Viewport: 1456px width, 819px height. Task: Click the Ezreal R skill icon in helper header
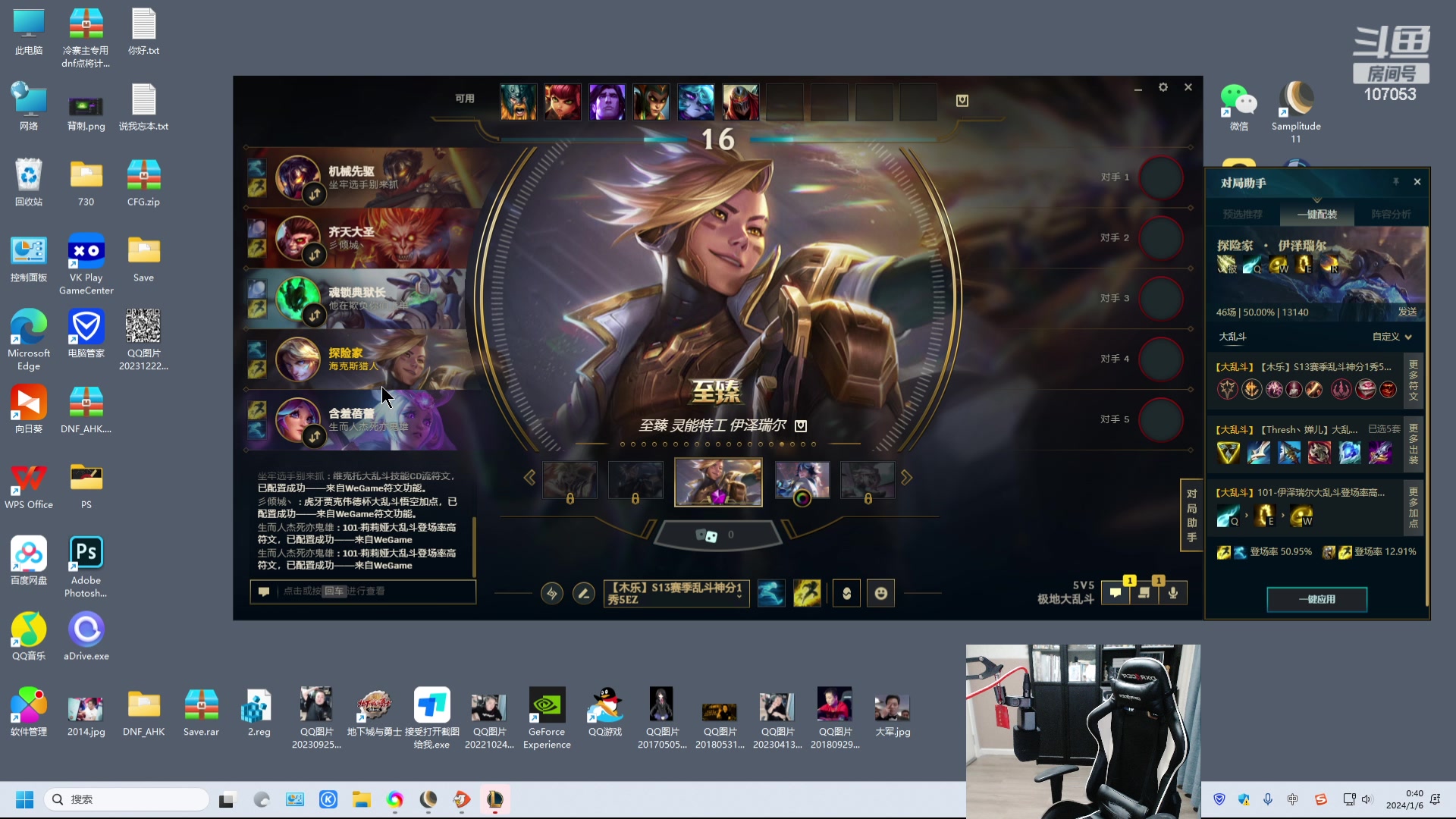click(1329, 265)
